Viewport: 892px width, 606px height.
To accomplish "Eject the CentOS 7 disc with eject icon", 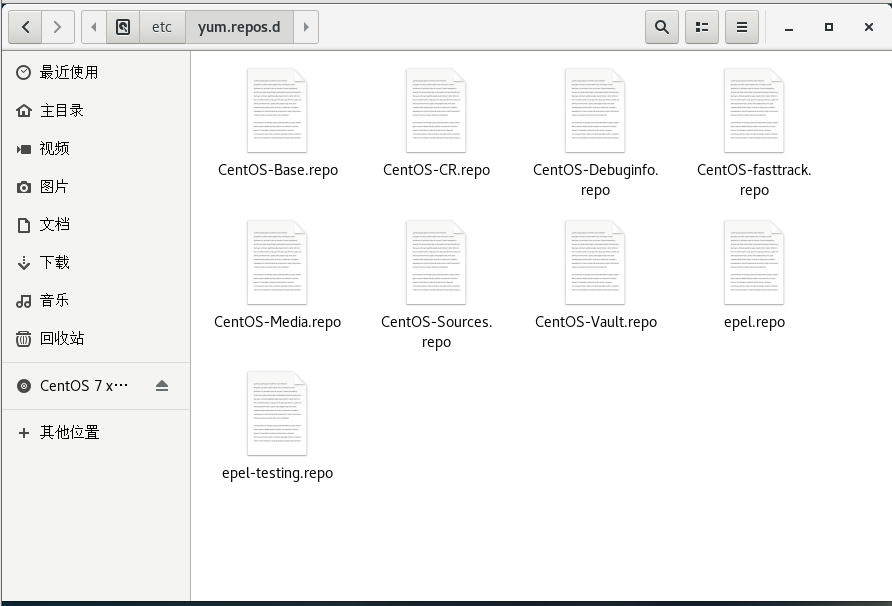I will [162, 386].
